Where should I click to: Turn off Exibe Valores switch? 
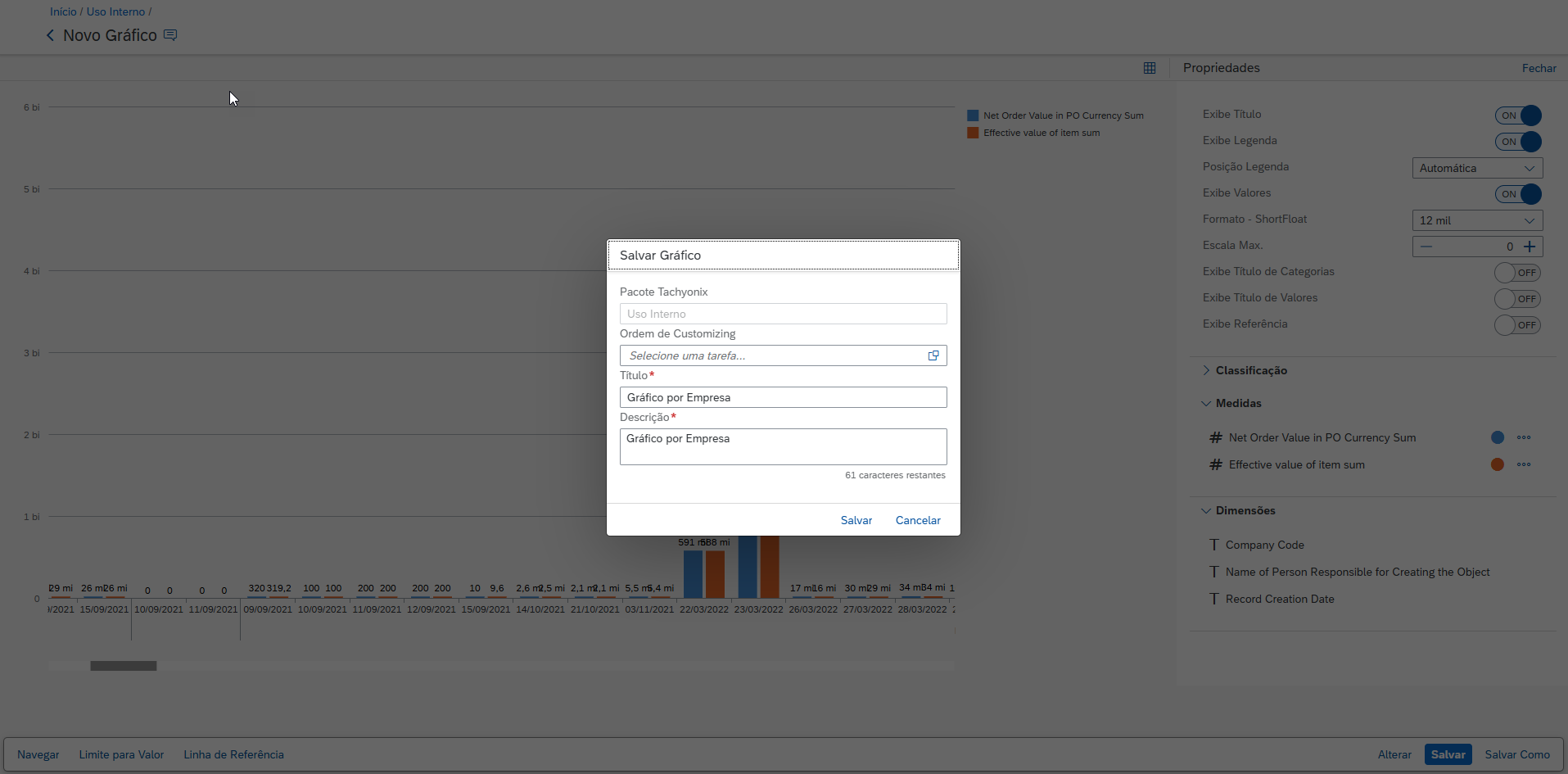(x=1518, y=194)
